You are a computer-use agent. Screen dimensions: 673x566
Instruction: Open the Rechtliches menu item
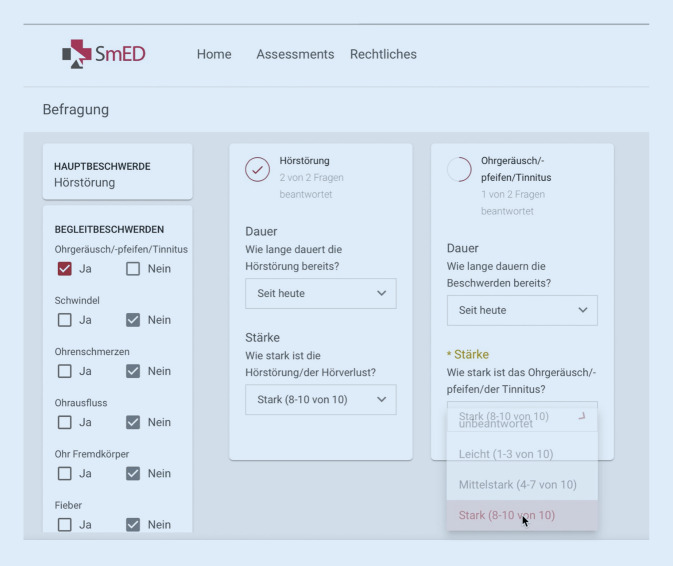pos(383,54)
